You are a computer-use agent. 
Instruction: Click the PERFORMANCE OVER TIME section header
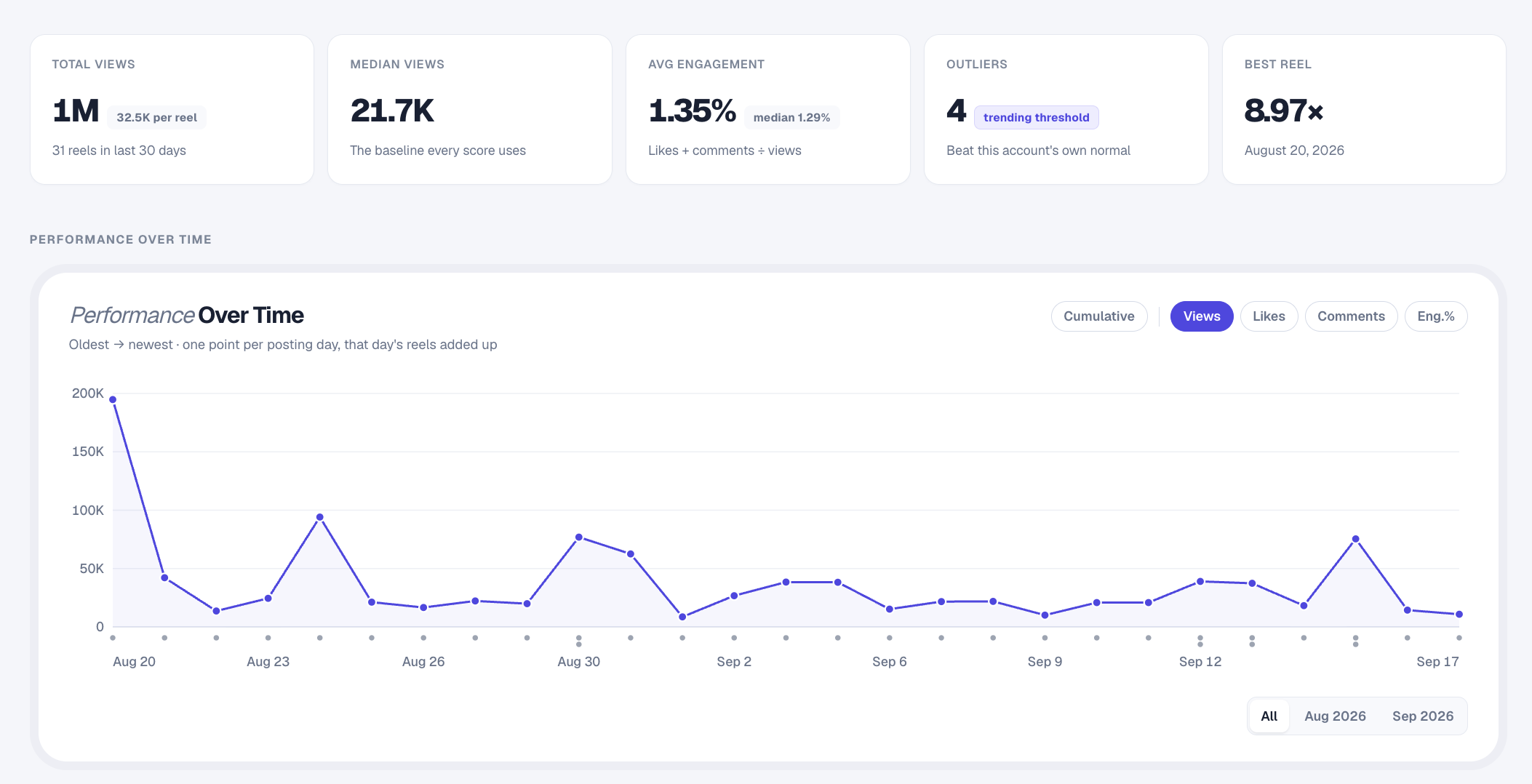point(121,239)
